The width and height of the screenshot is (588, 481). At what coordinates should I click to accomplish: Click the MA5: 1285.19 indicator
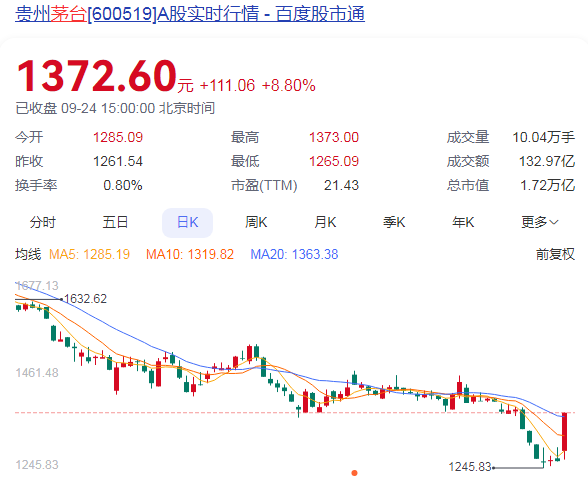click(x=89, y=254)
